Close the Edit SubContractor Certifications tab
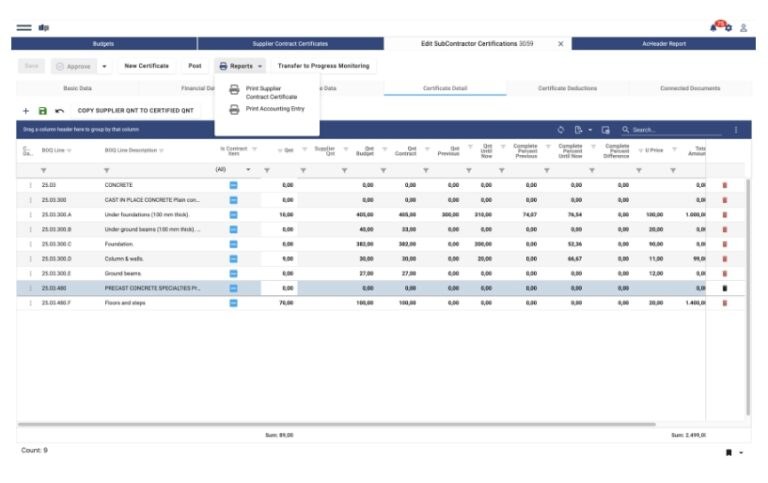 tap(560, 44)
